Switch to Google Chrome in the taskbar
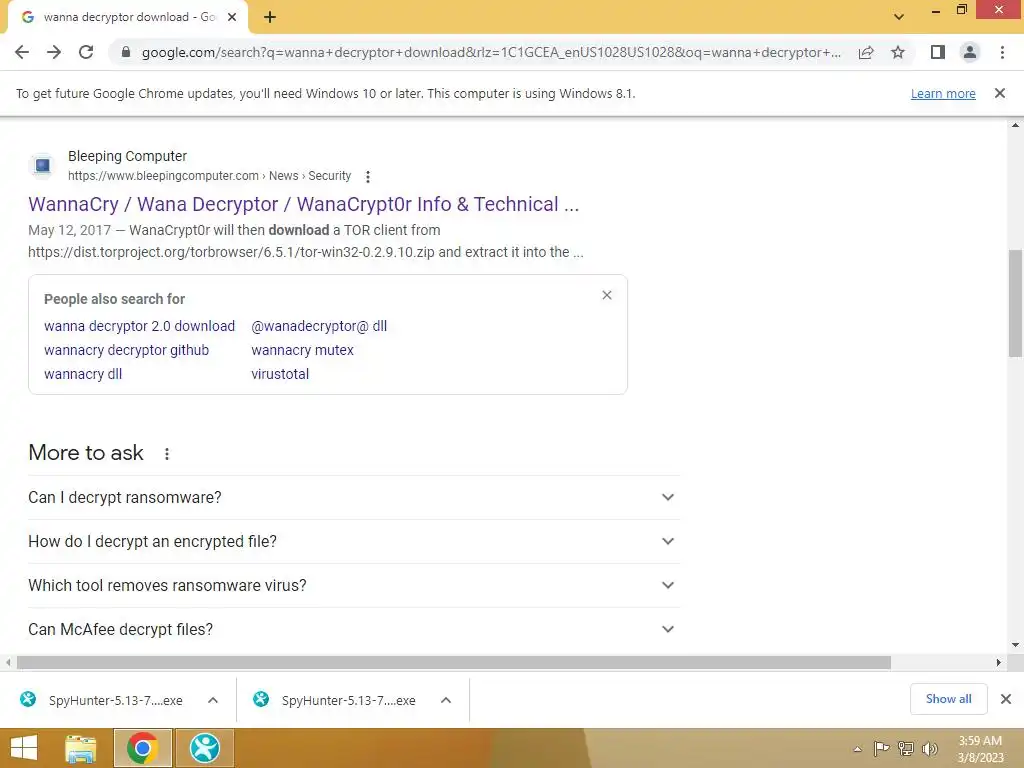Screen dimensions: 1024x768 point(142,748)
